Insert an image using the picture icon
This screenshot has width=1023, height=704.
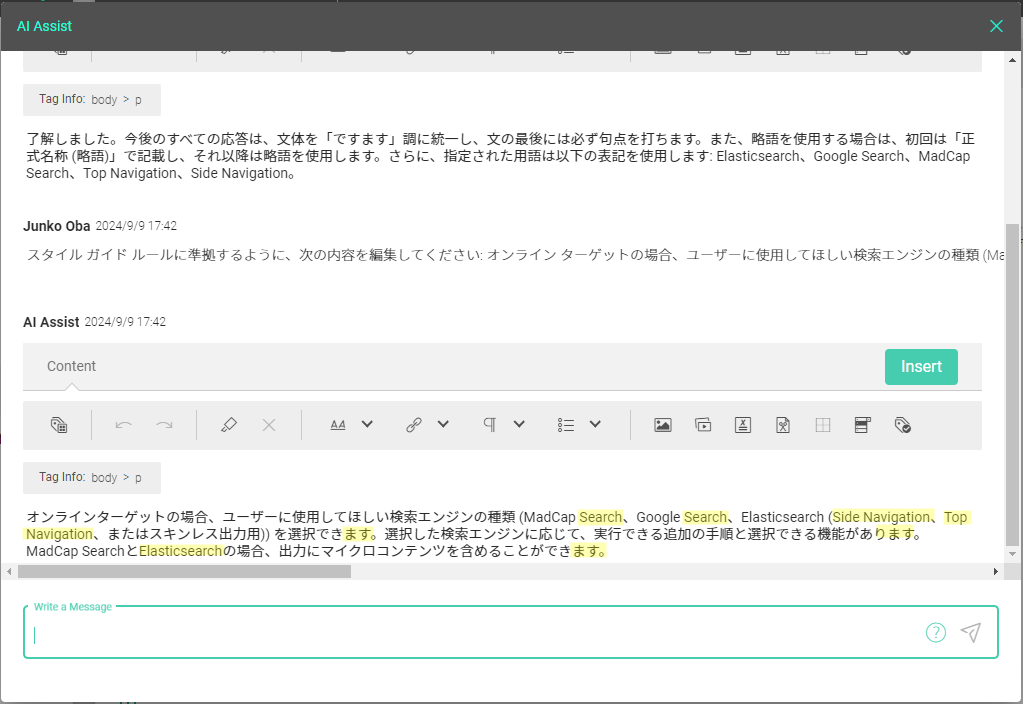click(x=663, y=425)
